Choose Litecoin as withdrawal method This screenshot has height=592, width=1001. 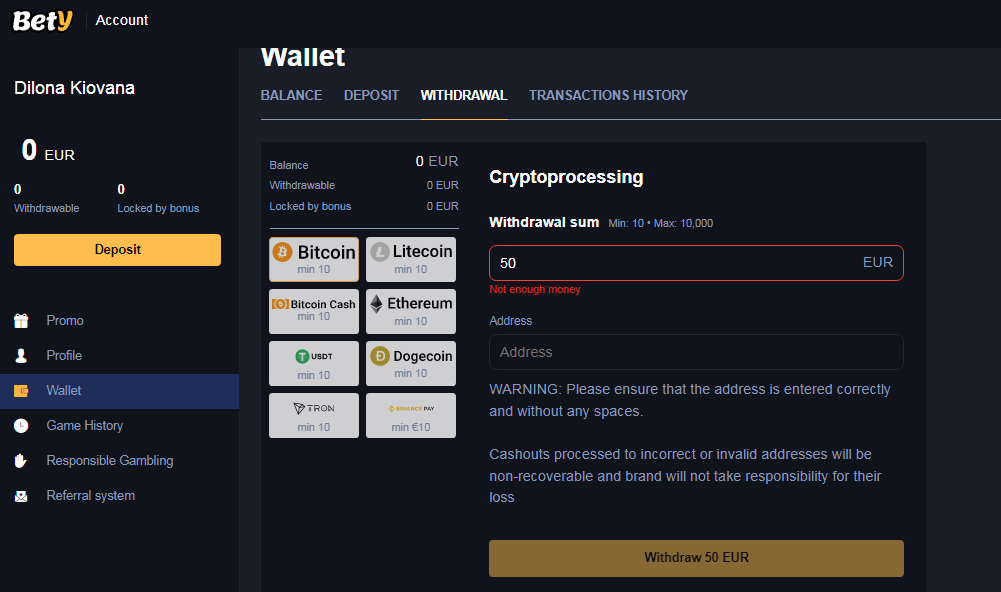click(410, 259)
